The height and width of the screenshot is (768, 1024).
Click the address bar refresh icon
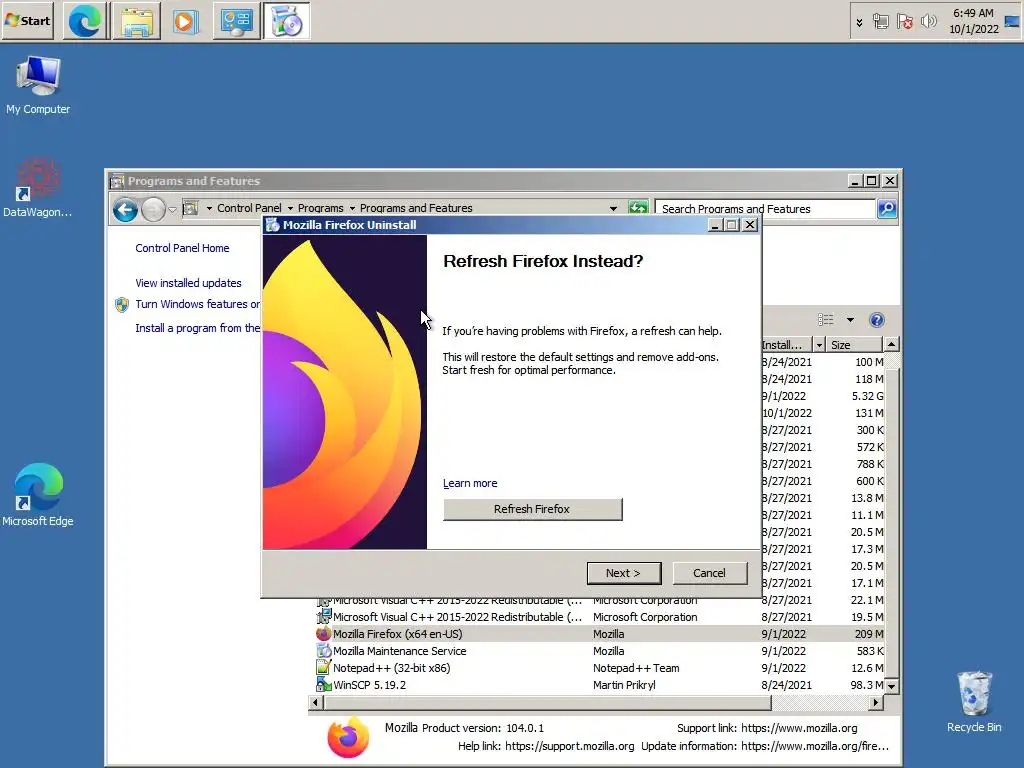click(638, 208)
